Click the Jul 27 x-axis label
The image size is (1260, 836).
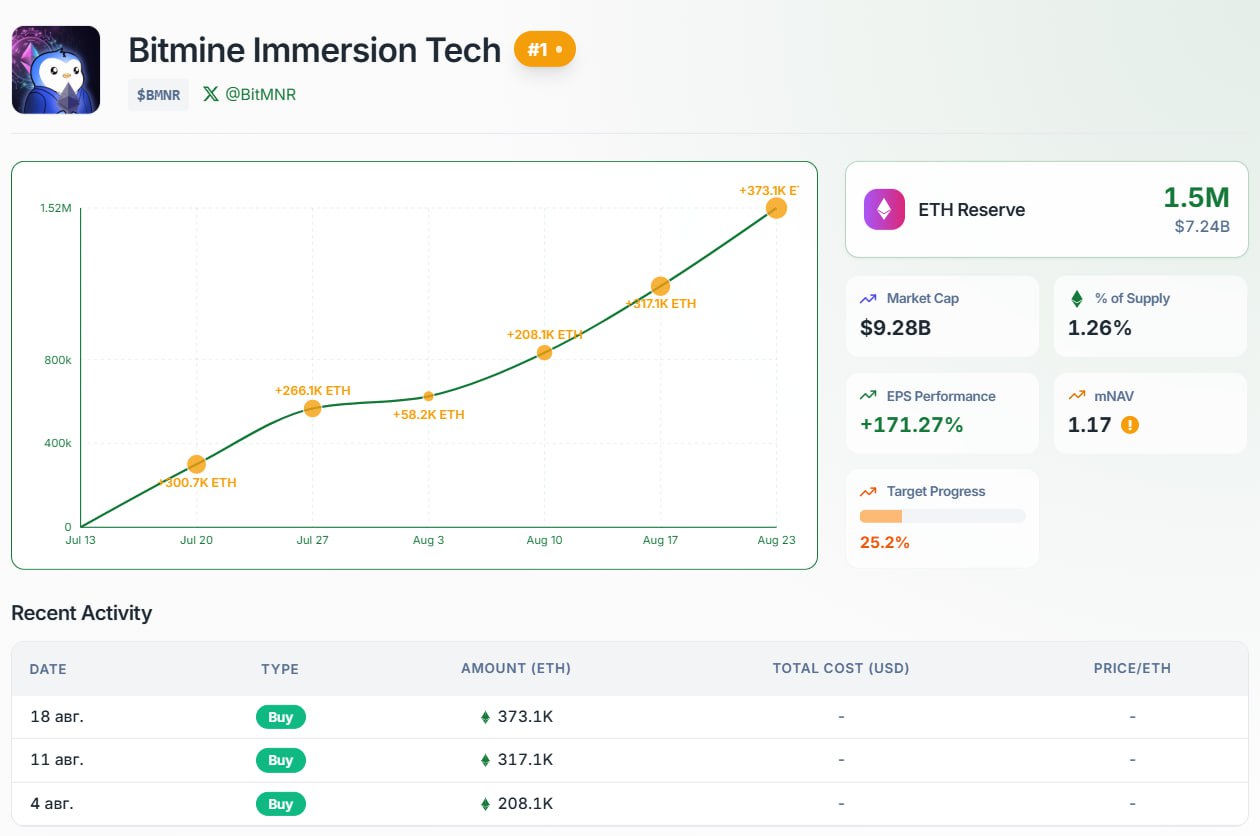312,540
